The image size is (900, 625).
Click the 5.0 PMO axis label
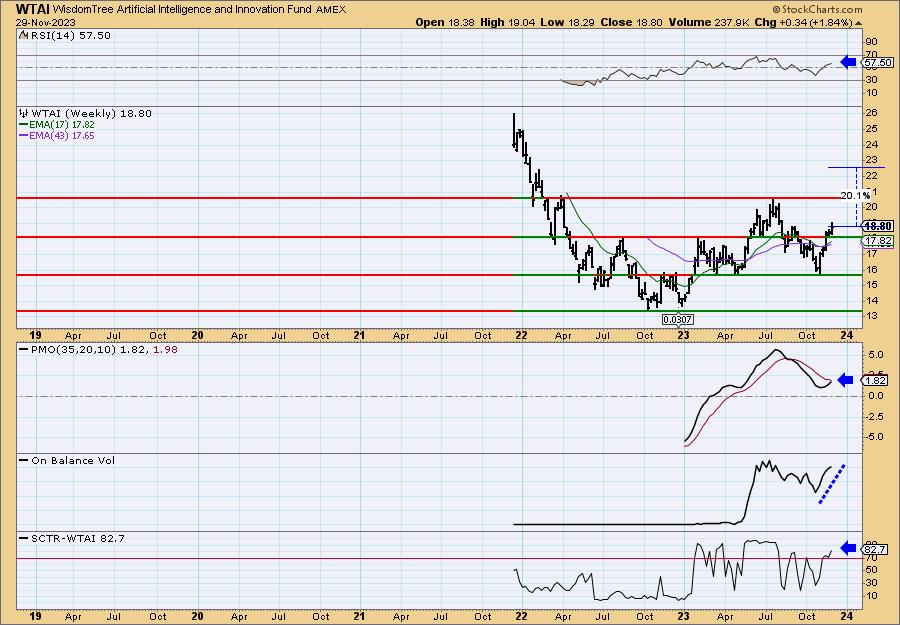tap(875, 355)
